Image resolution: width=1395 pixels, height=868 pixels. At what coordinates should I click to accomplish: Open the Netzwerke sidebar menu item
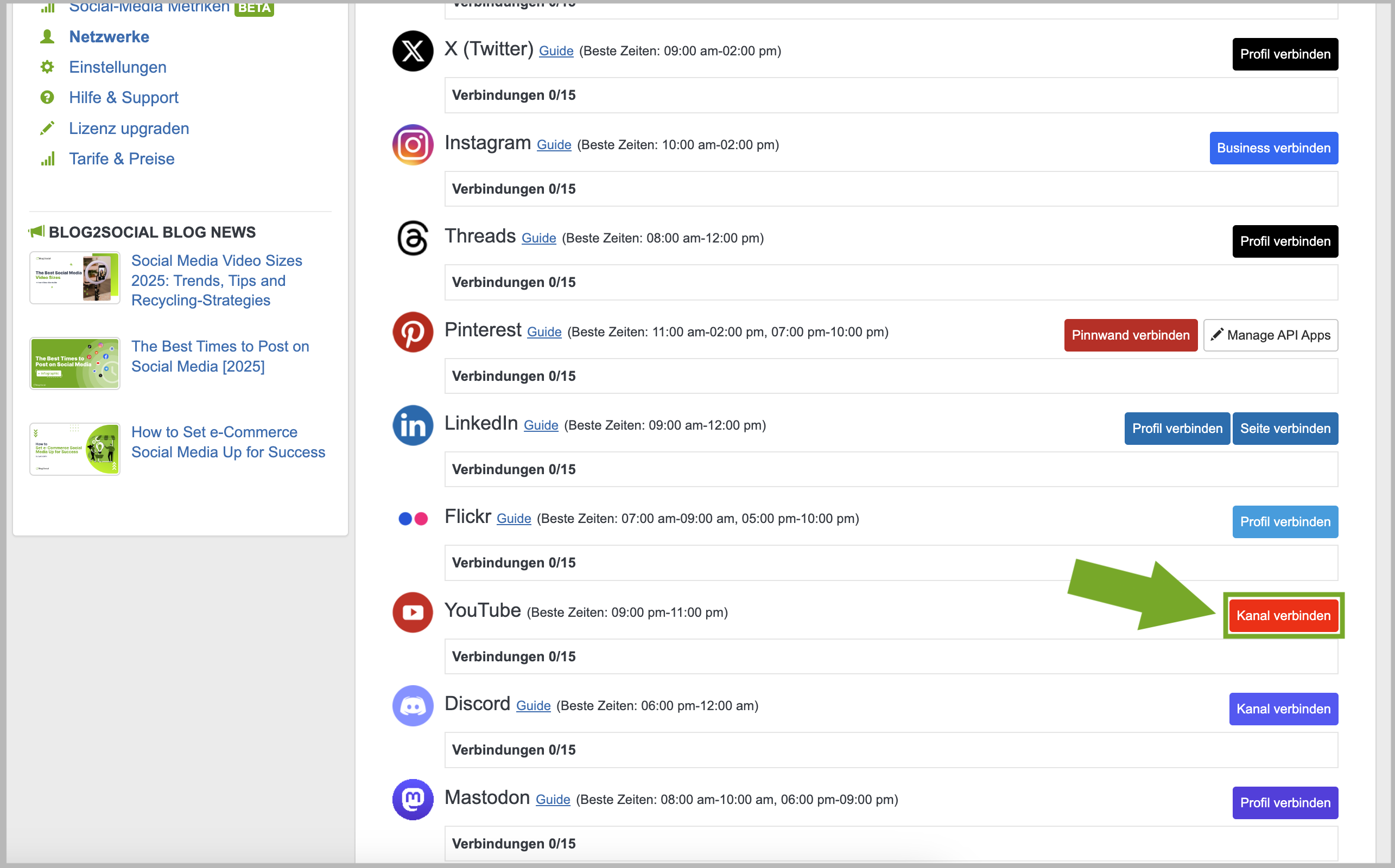(x=109, y=37)
